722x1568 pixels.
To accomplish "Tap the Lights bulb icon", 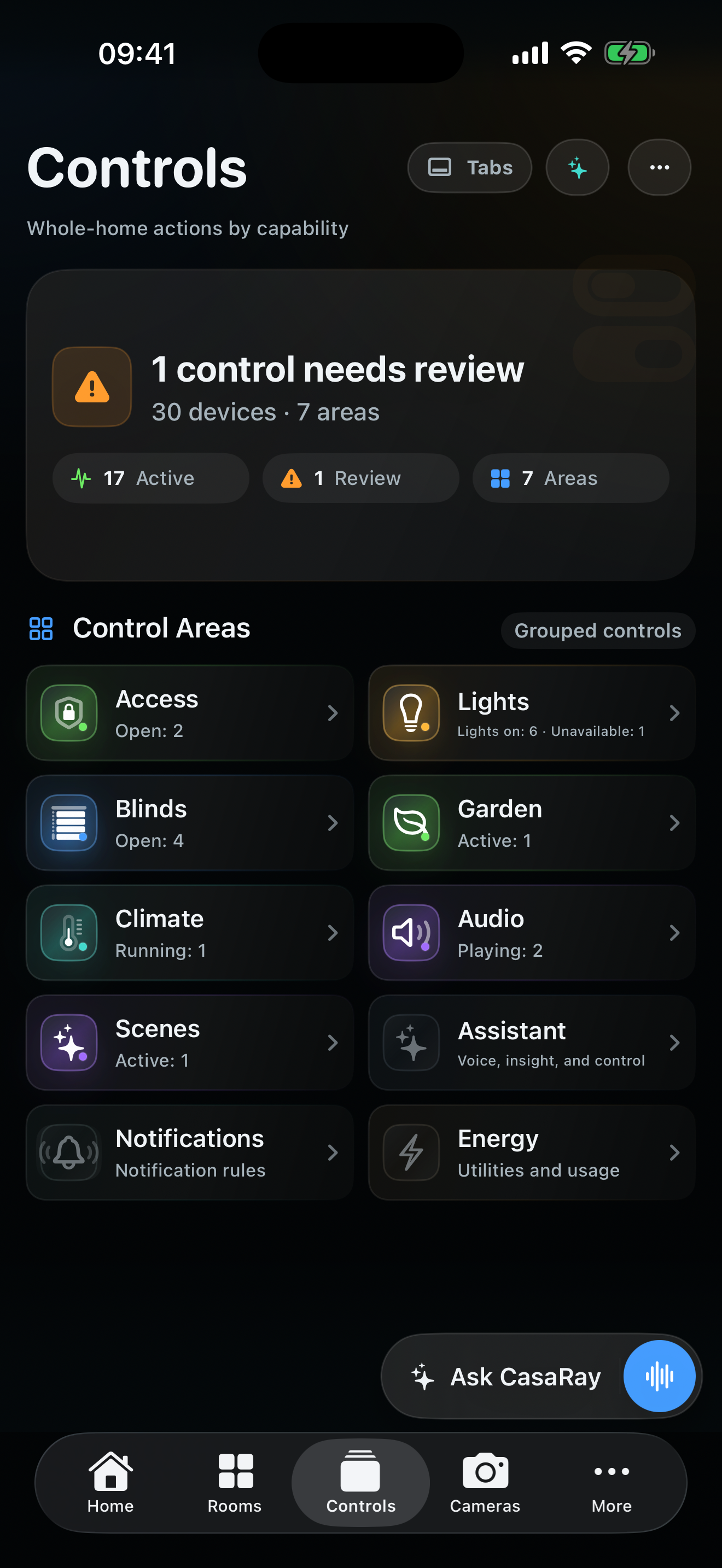I will pyautogui.click(x=411, y=713).
